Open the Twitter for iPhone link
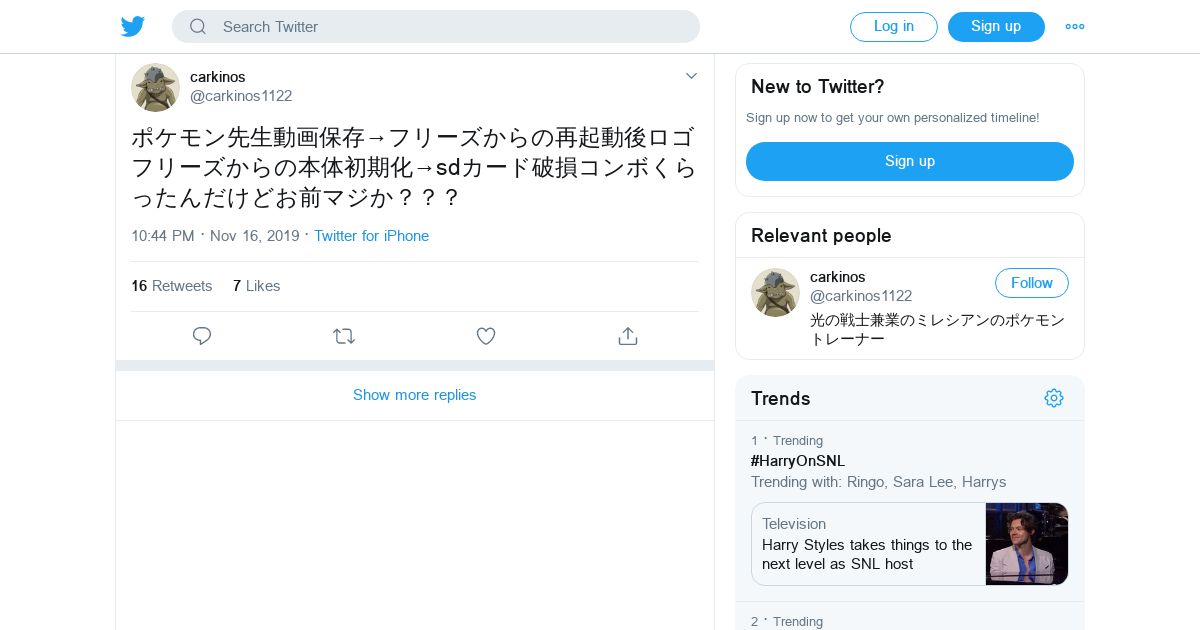 372,236
